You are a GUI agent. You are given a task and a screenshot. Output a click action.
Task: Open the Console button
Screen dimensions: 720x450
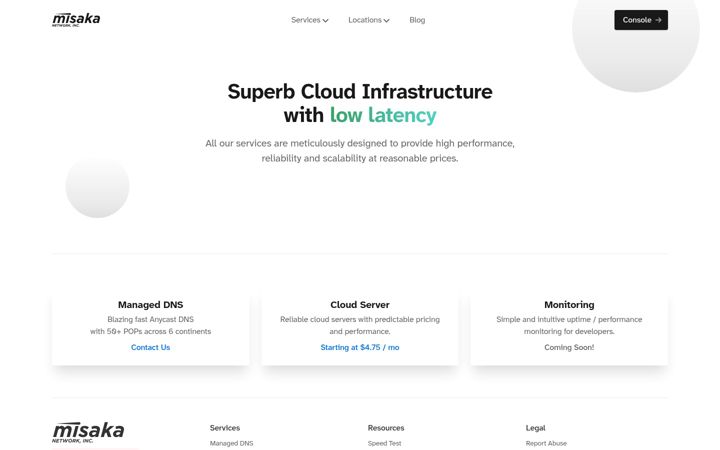click(x=641, y=20)
